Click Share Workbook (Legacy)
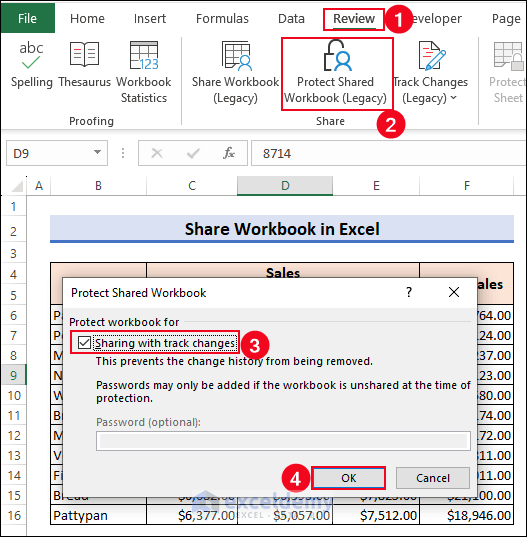527x537 pixels. 235,73
